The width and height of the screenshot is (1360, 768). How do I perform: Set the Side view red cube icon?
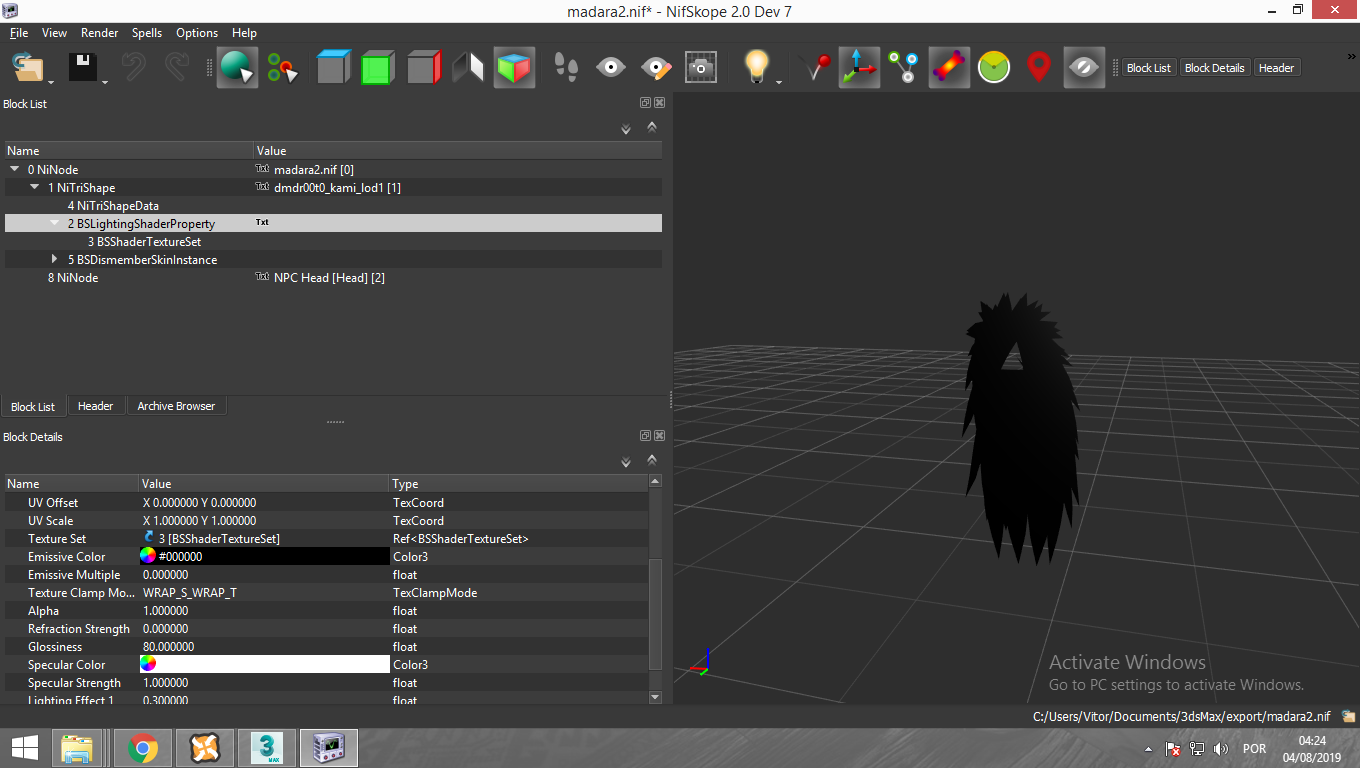point(424,68)
